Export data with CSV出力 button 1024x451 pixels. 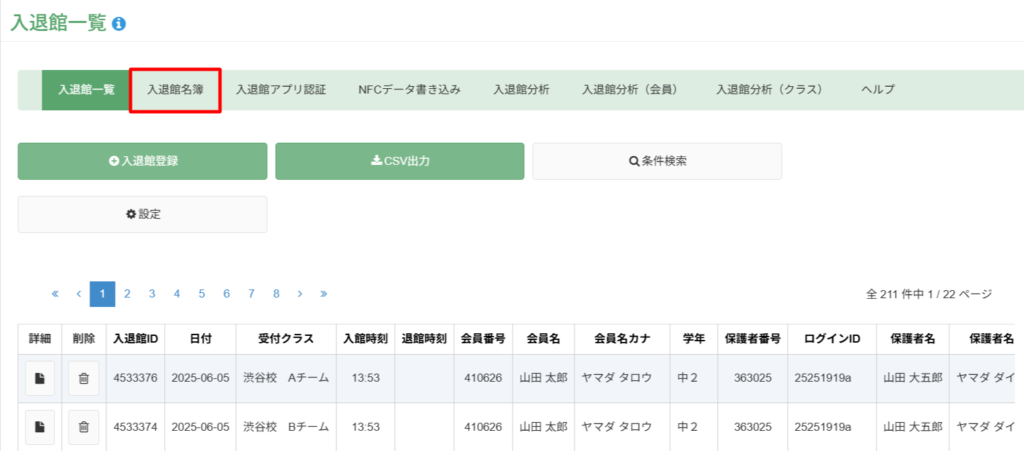(400, 161)
